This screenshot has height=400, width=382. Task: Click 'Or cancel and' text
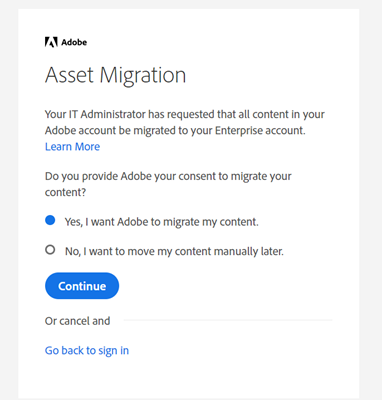[x=77, y=321]
